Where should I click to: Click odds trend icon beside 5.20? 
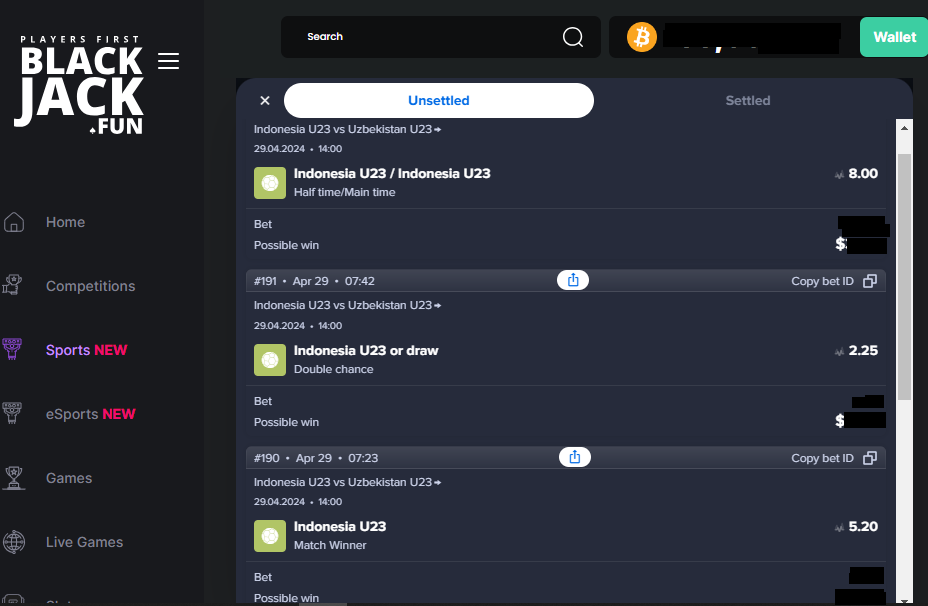point(839,527)
